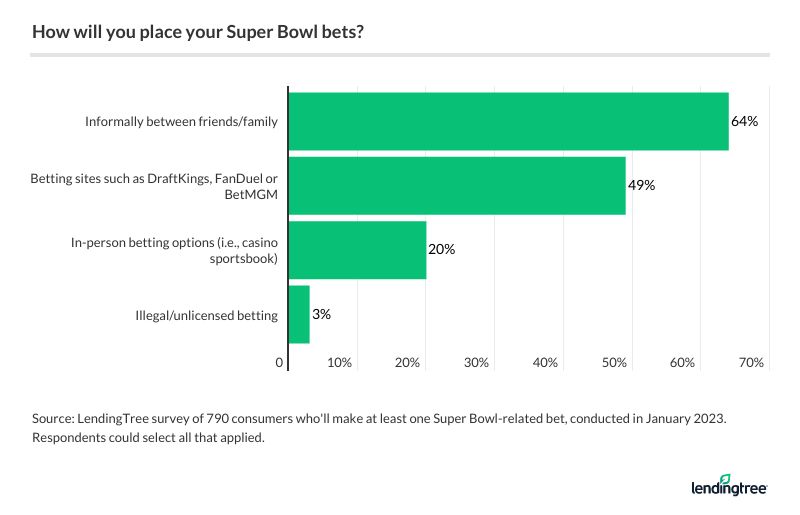Click the 70% x-axis tick label
Image resolution: width=800 pixels, height=515 pixels.
(751, 362)
